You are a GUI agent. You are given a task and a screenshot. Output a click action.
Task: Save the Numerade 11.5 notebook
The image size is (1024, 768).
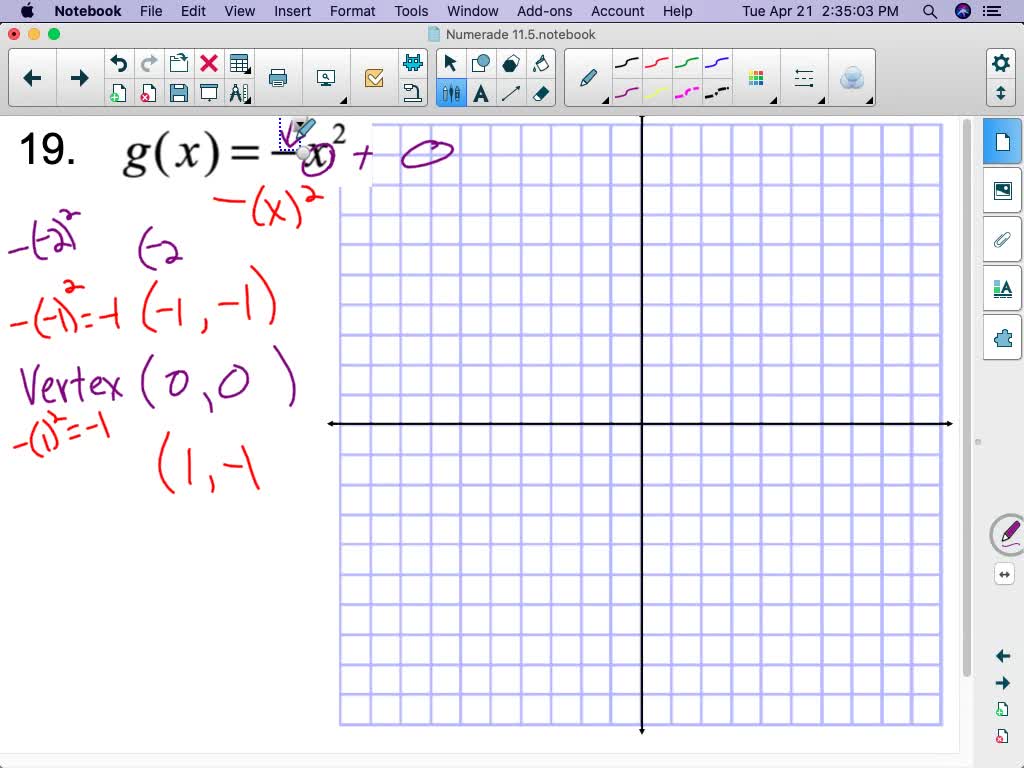(x=178, y=92)
